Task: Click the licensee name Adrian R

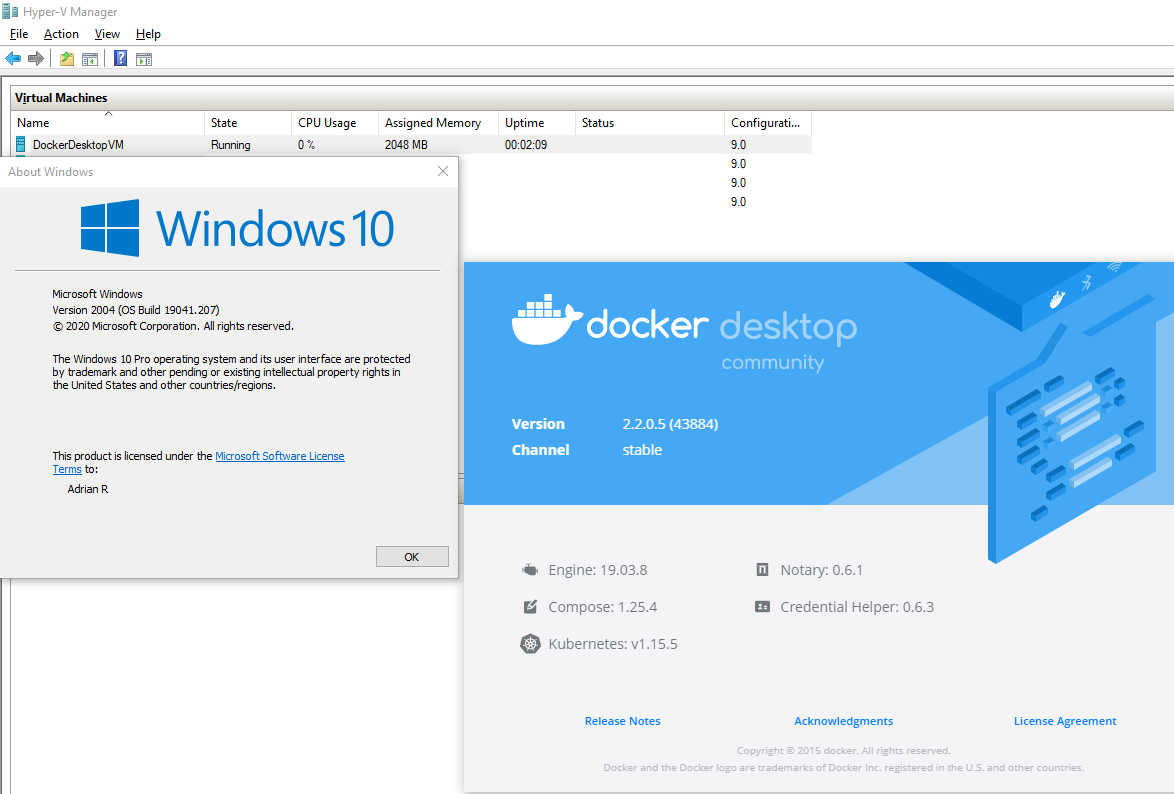Action: (88, 489)
